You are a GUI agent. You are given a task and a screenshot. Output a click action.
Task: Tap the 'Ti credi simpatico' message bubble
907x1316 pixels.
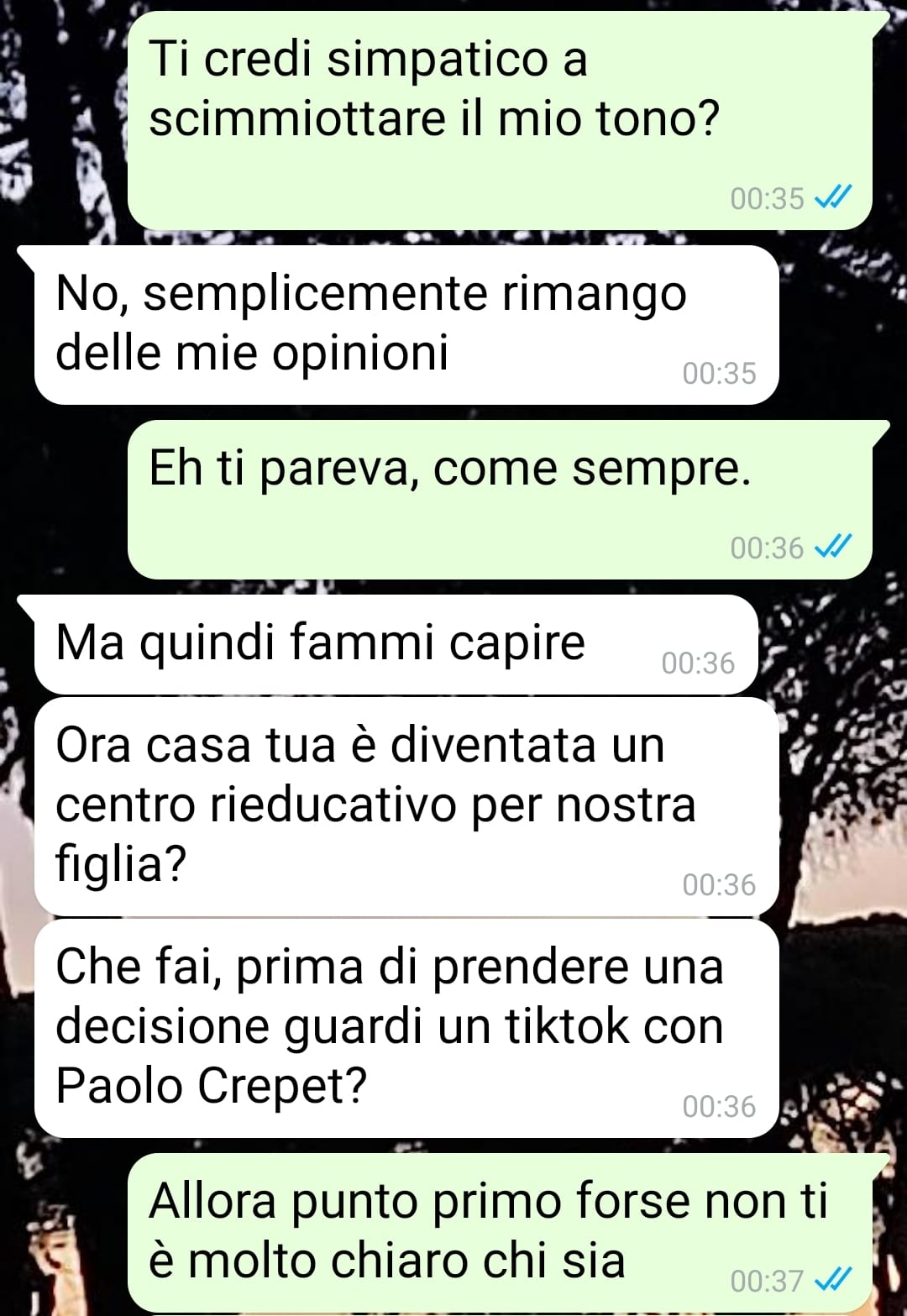coord(500,120)
